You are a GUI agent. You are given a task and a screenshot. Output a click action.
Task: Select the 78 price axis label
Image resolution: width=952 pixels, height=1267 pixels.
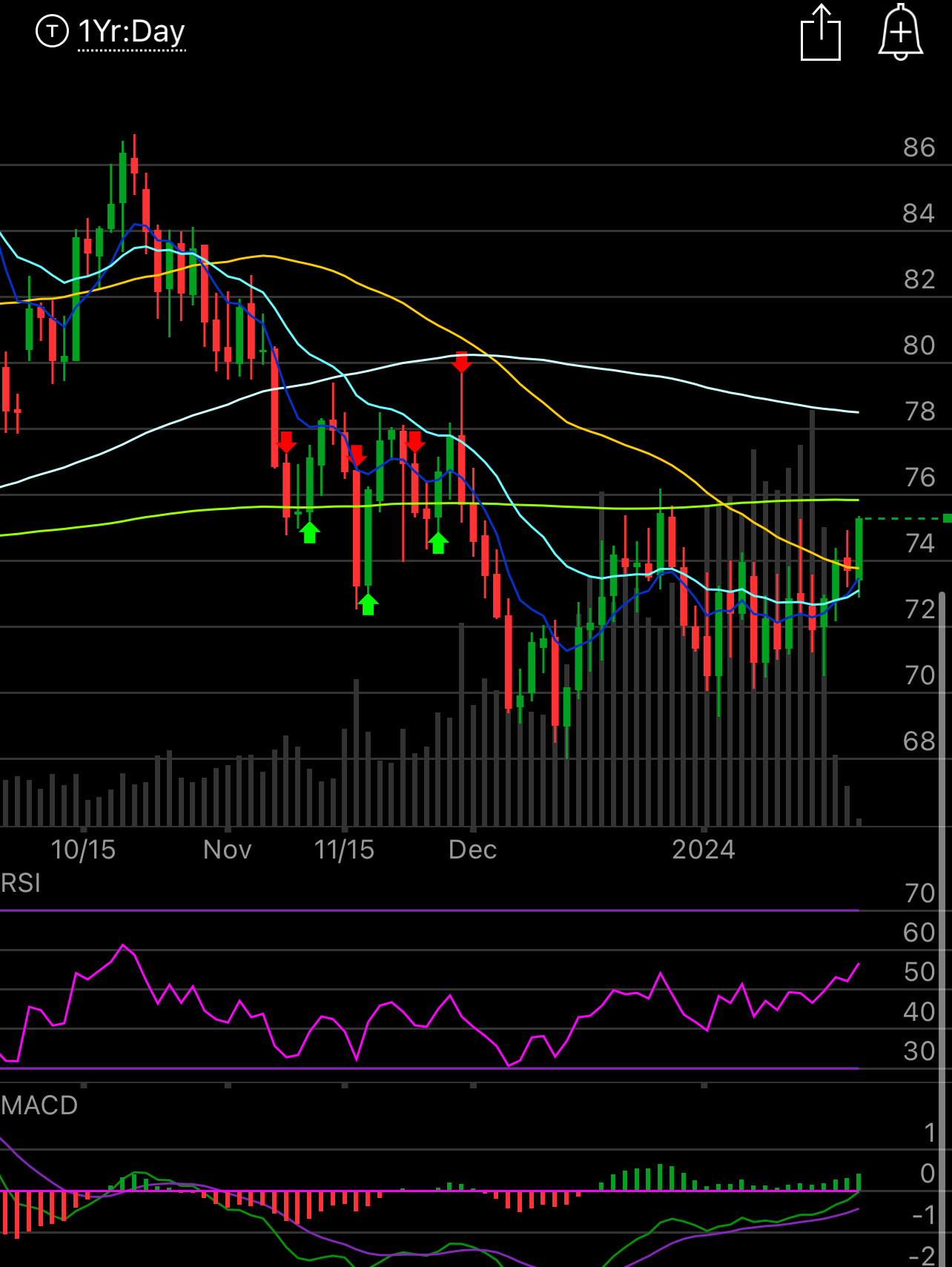(919, 411)
